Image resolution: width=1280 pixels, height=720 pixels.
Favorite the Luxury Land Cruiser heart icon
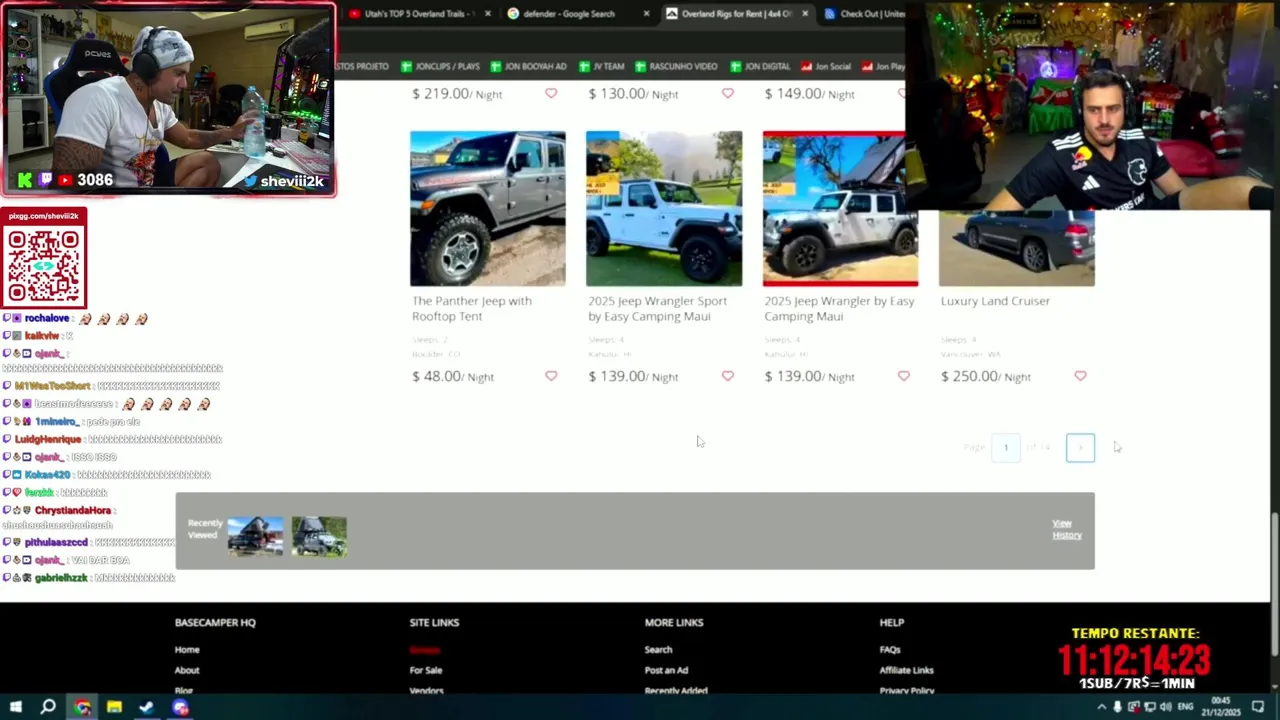point(1080,376)
